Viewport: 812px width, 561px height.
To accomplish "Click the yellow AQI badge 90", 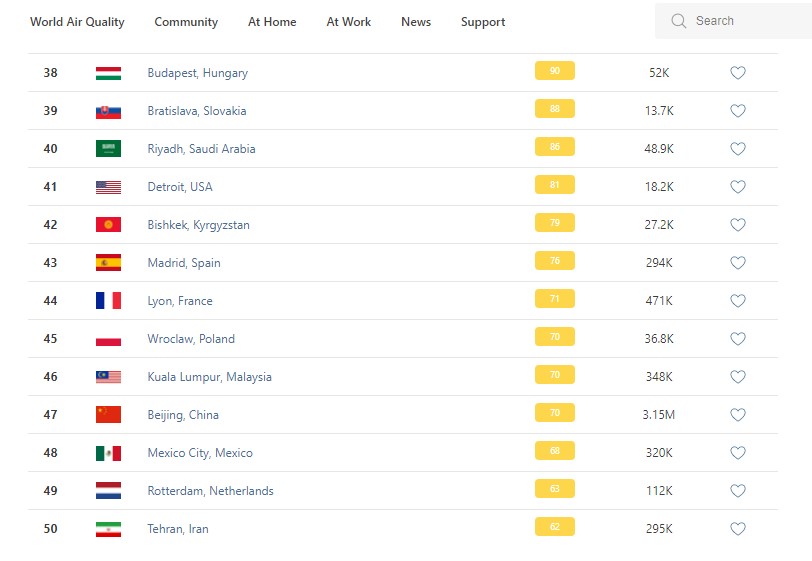I will [x=554, y=71].
